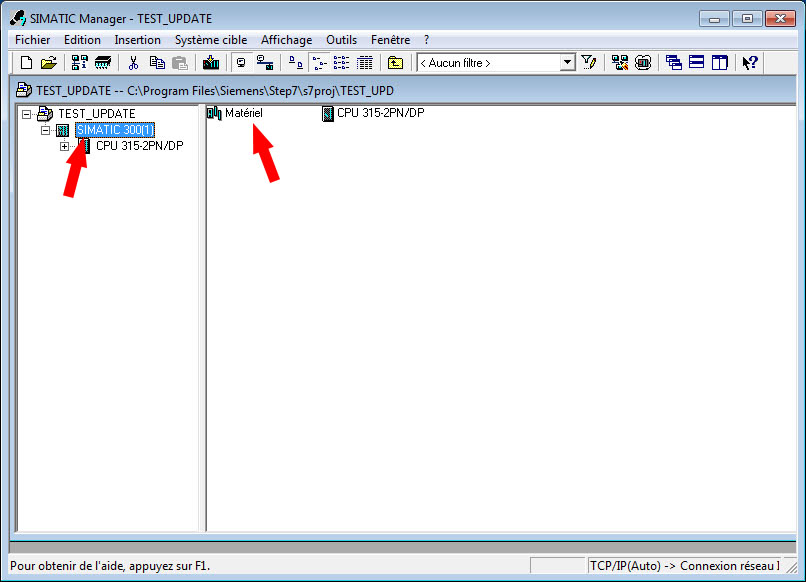Click the SIMATIC 300(1) station icon
806x582 pixels.
click(x=63, y=130)
